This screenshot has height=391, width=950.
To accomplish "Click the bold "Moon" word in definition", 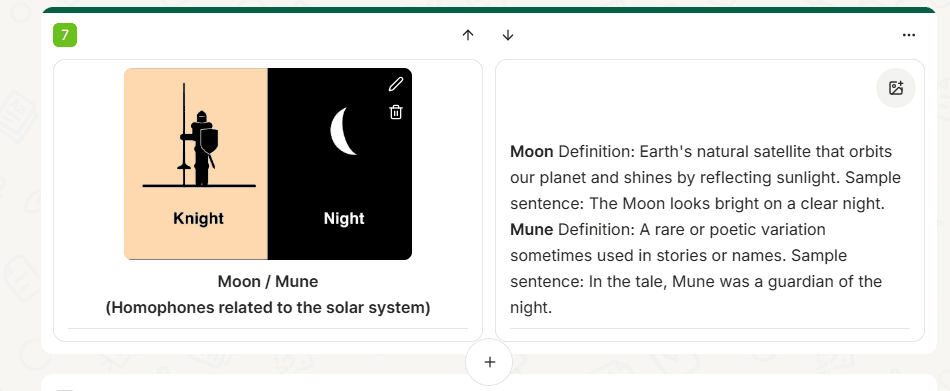I will [x=531, y=152].
